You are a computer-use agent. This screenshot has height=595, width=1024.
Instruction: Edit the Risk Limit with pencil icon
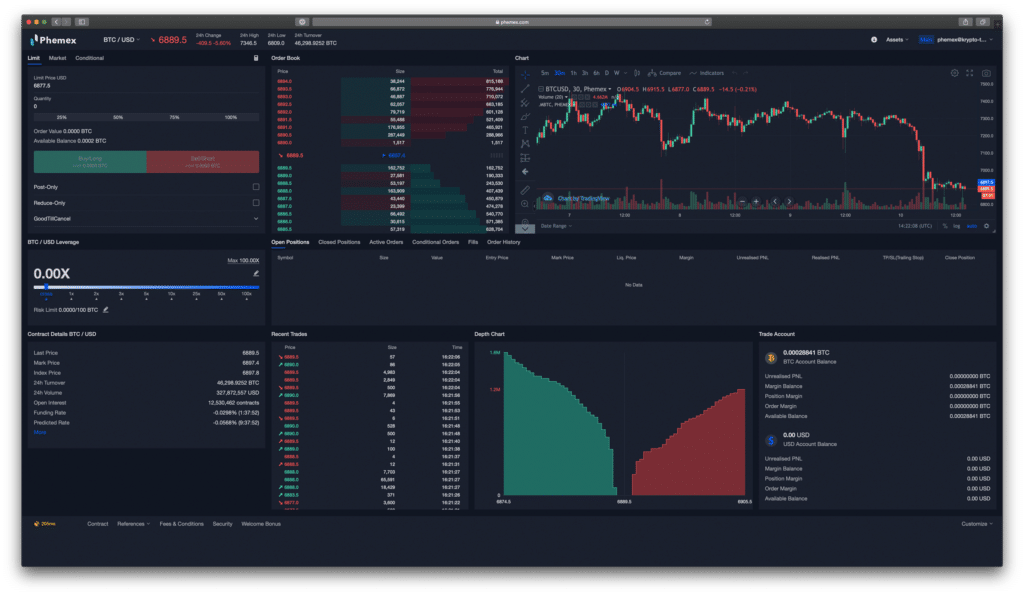106,310
